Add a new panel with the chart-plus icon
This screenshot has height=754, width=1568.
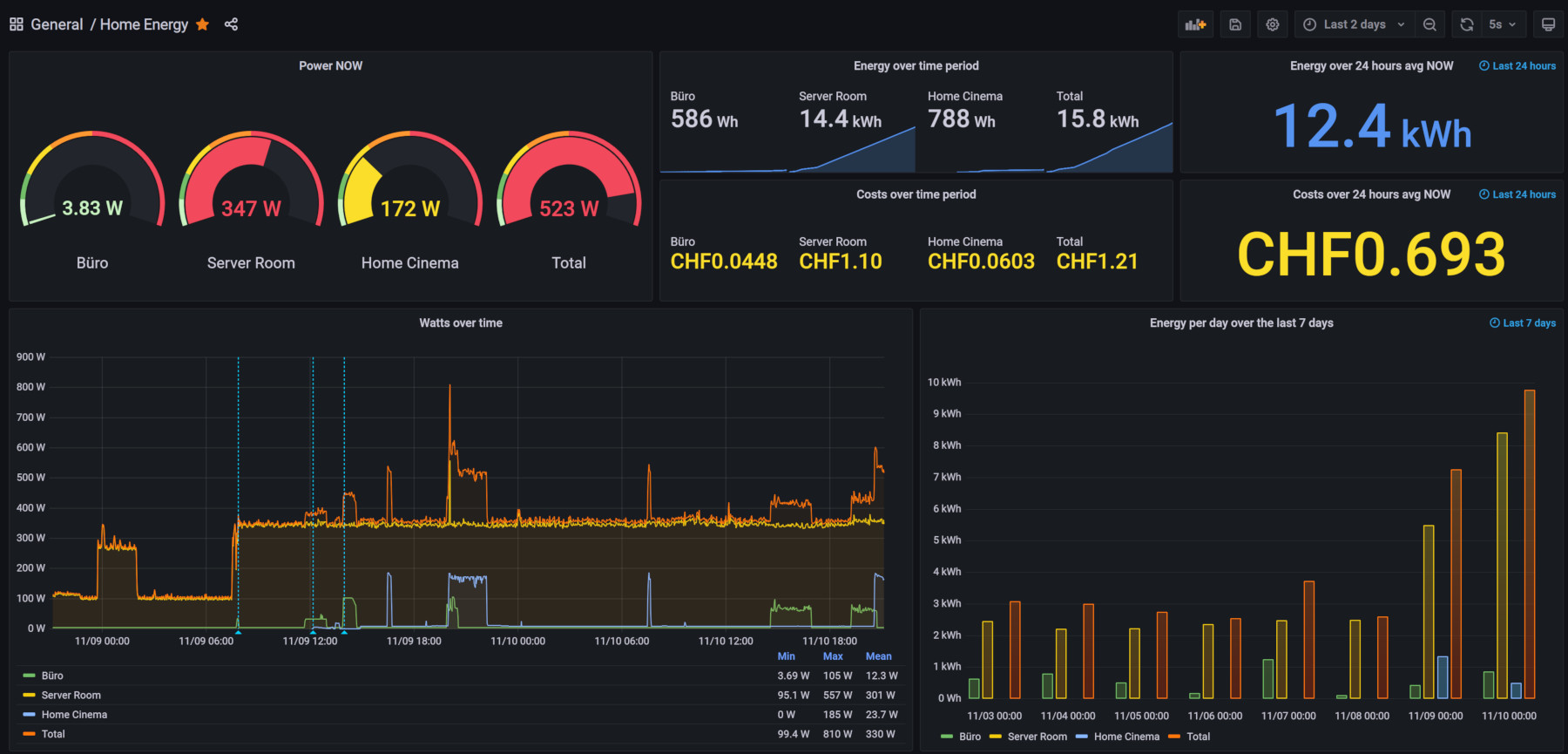coord(1195,24)
